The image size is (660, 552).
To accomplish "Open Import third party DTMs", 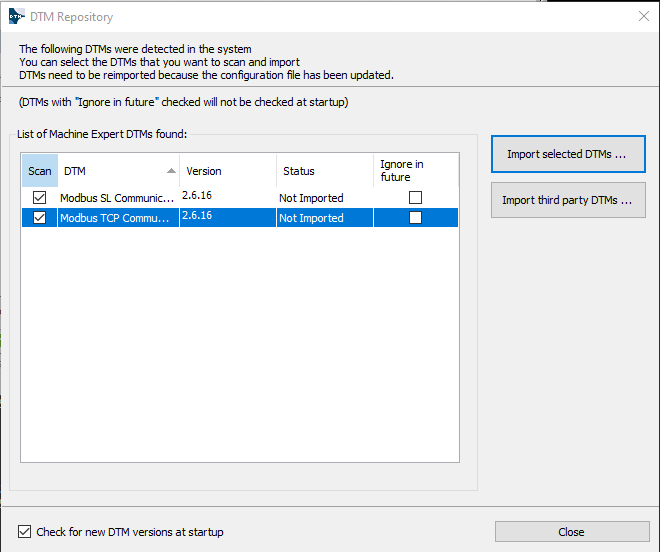I will (x=568, y=200).
